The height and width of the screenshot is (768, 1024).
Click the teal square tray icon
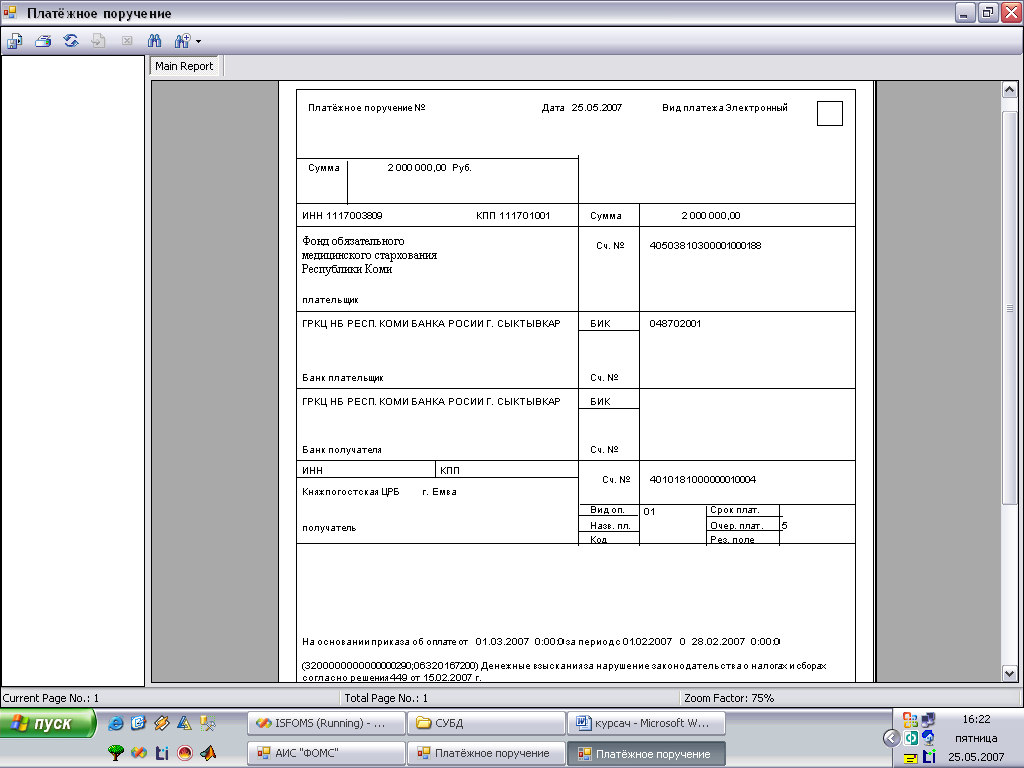pyautogui.click(x=910, y=739)
